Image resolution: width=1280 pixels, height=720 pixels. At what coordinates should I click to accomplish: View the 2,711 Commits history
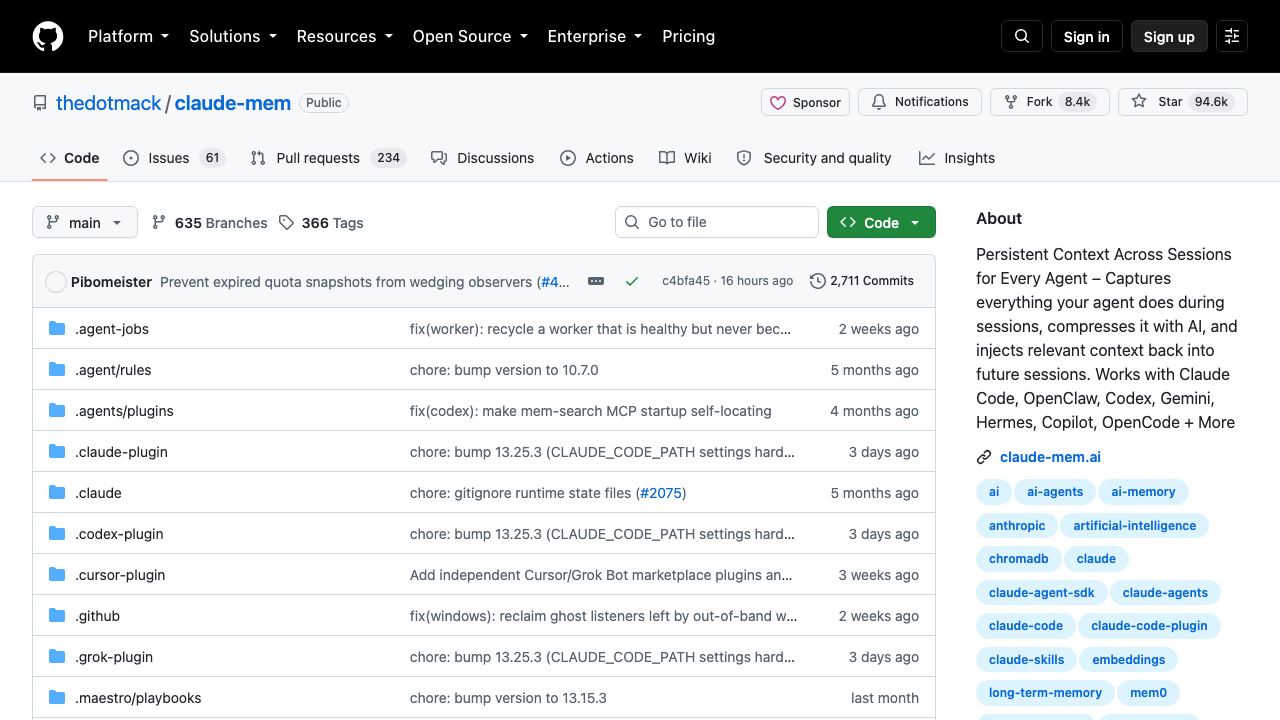(862, 281)
